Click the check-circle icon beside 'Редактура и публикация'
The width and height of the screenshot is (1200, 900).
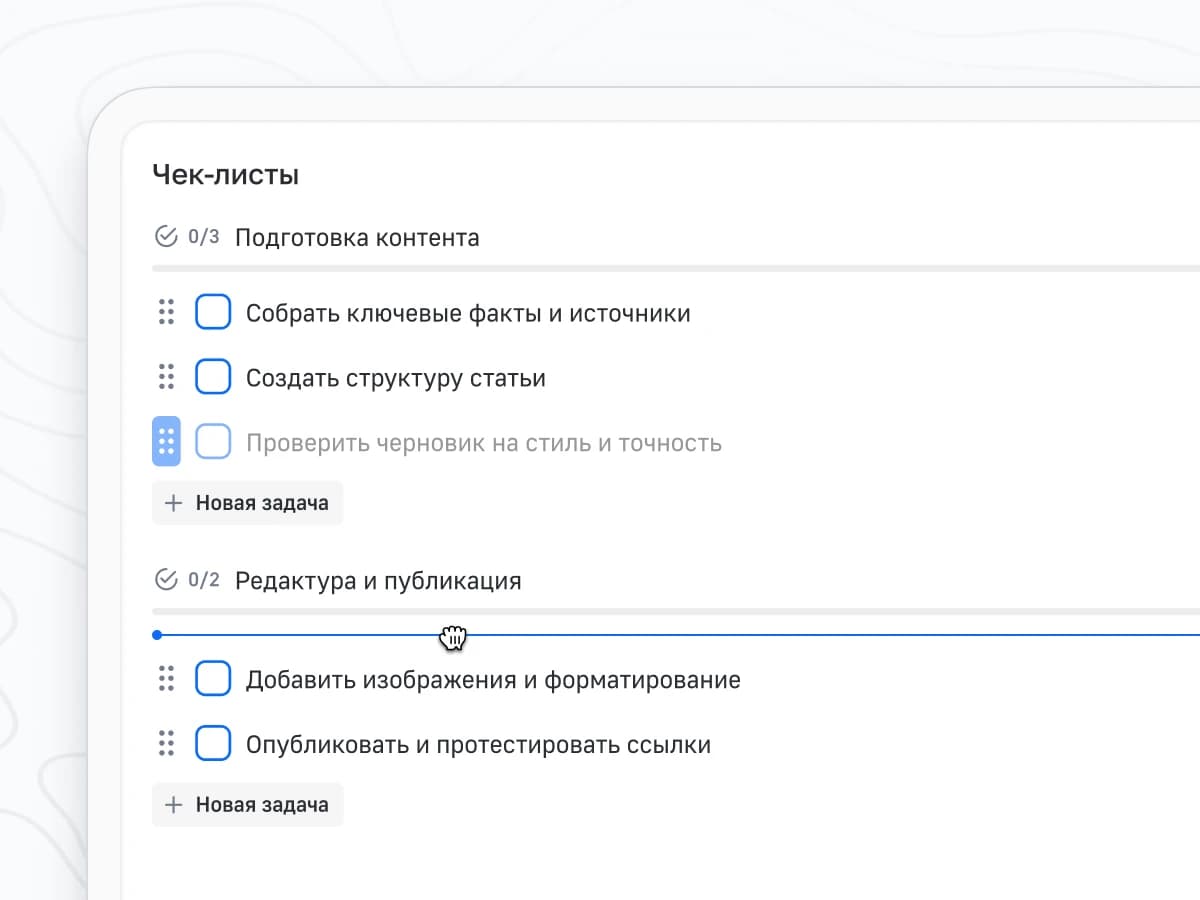click(x=166, y=580)
